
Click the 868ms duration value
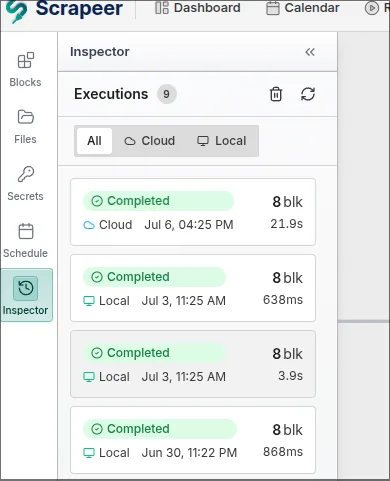point(283,452)
